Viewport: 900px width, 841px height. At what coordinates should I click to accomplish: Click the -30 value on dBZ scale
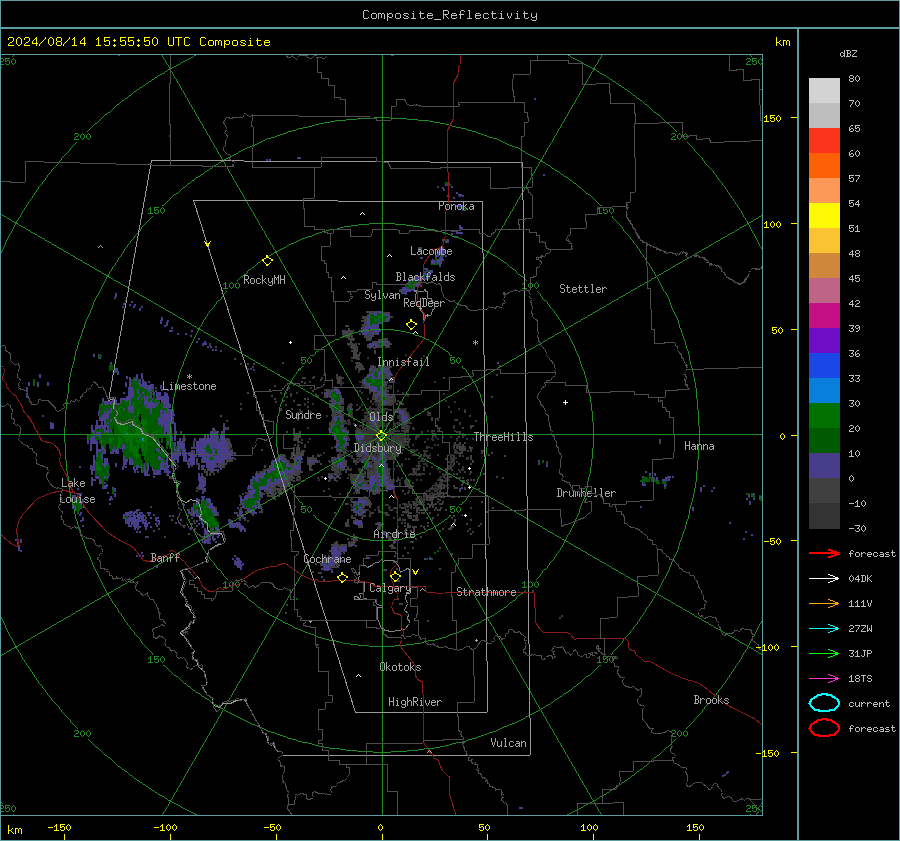point(858,529)
